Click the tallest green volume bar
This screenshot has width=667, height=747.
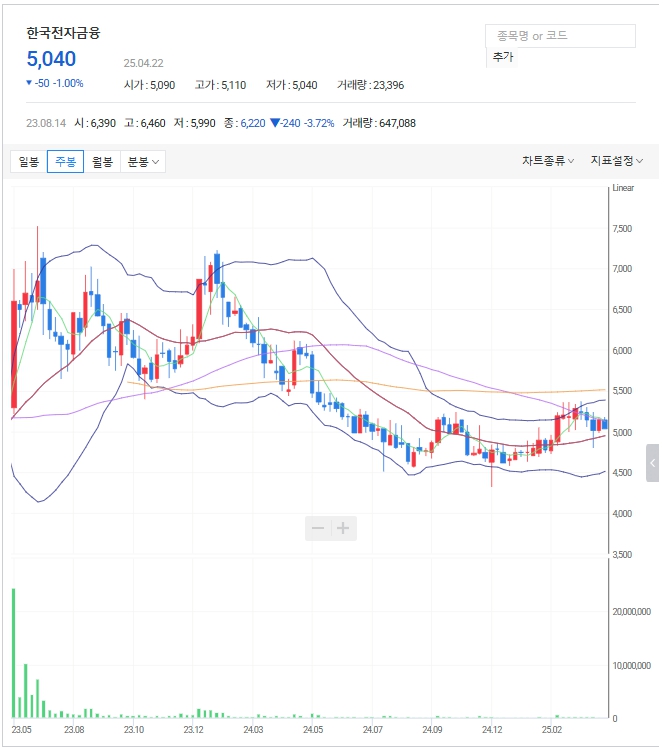[x=14, y=653]
